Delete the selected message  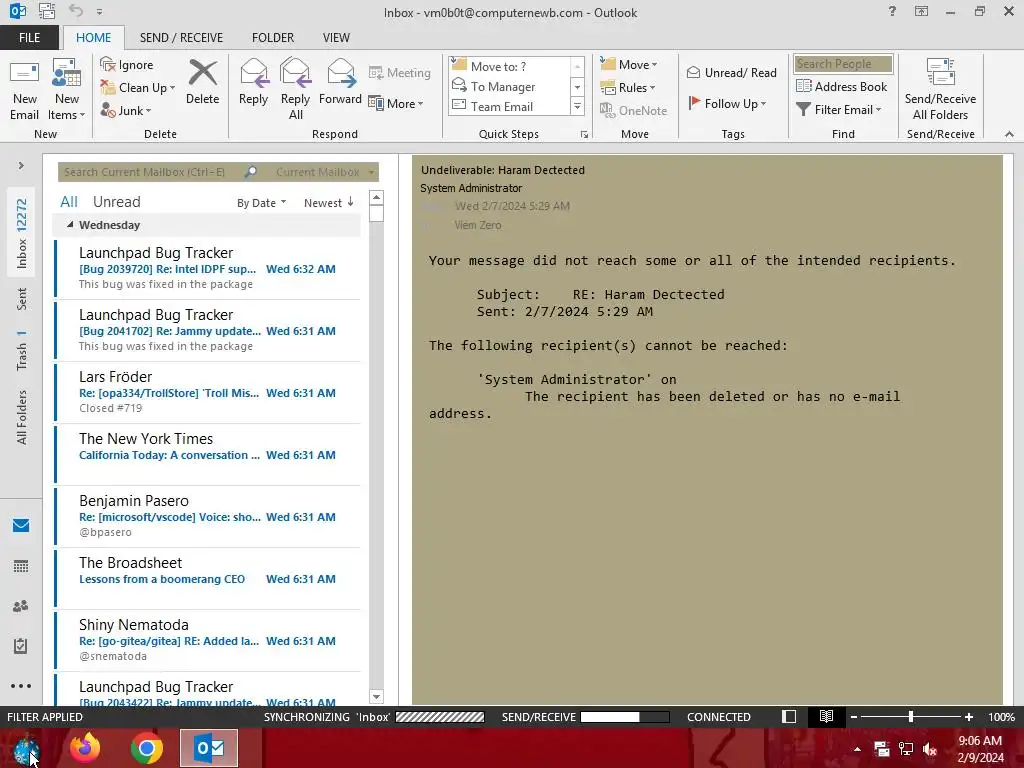click(202, 82)
